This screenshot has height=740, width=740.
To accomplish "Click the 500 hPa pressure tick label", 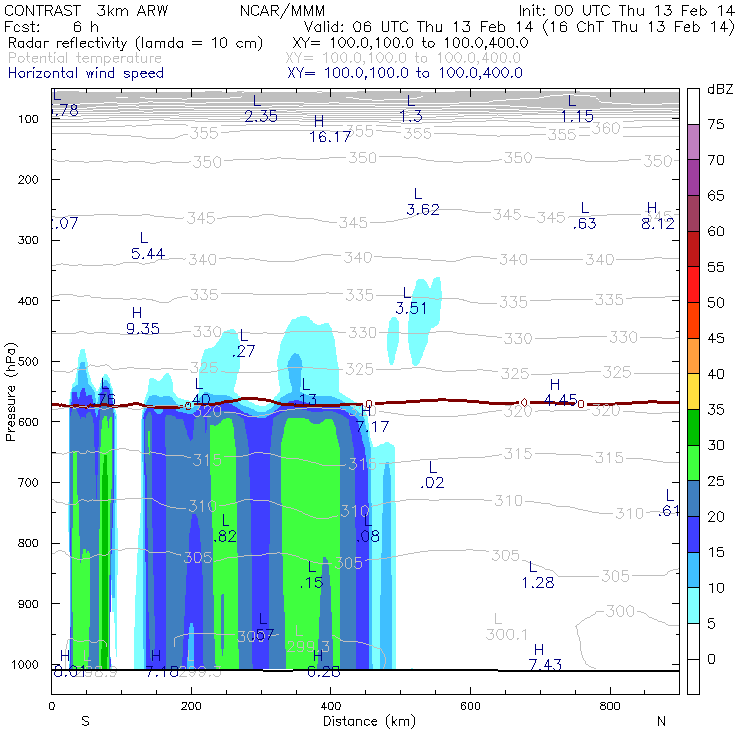I will (28, 361).
